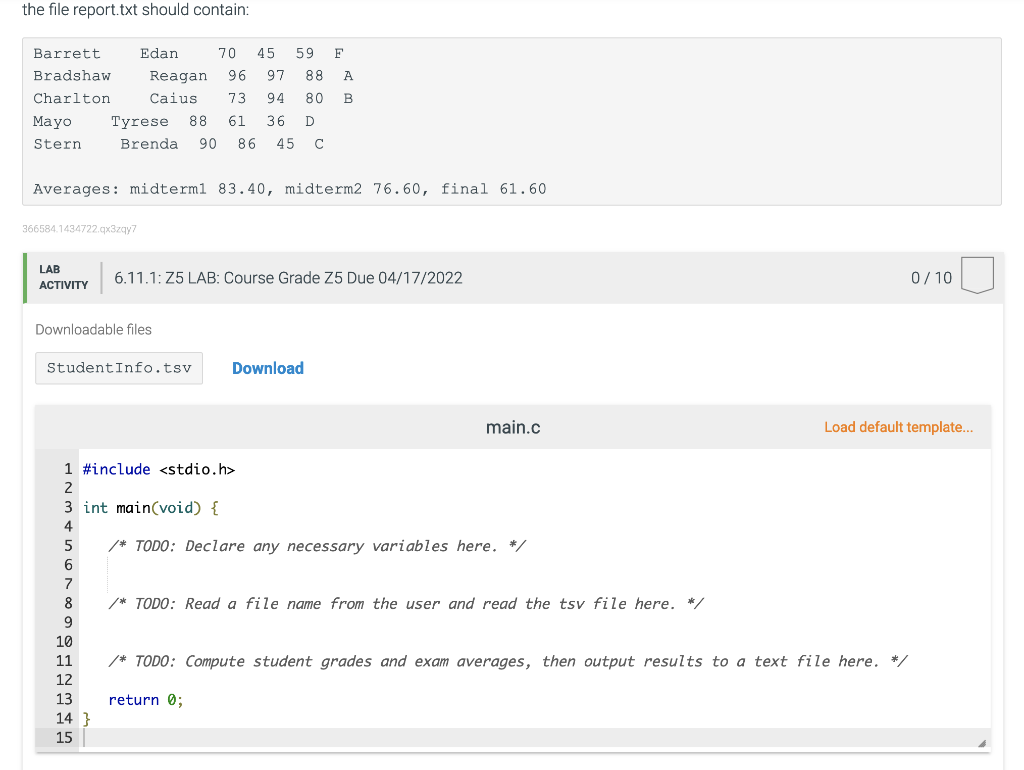Screen dimensions: 1024x770
Task: Open the StudentInfo.tsv file entry
Action: coord(118,368)
